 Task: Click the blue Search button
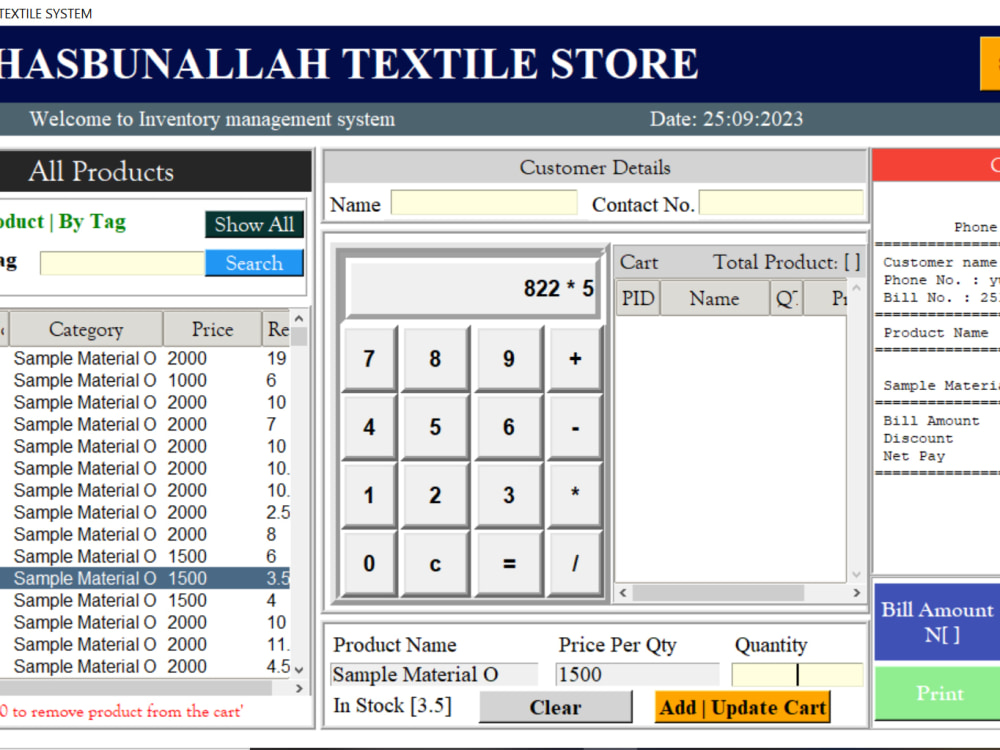tap(254, 263)
